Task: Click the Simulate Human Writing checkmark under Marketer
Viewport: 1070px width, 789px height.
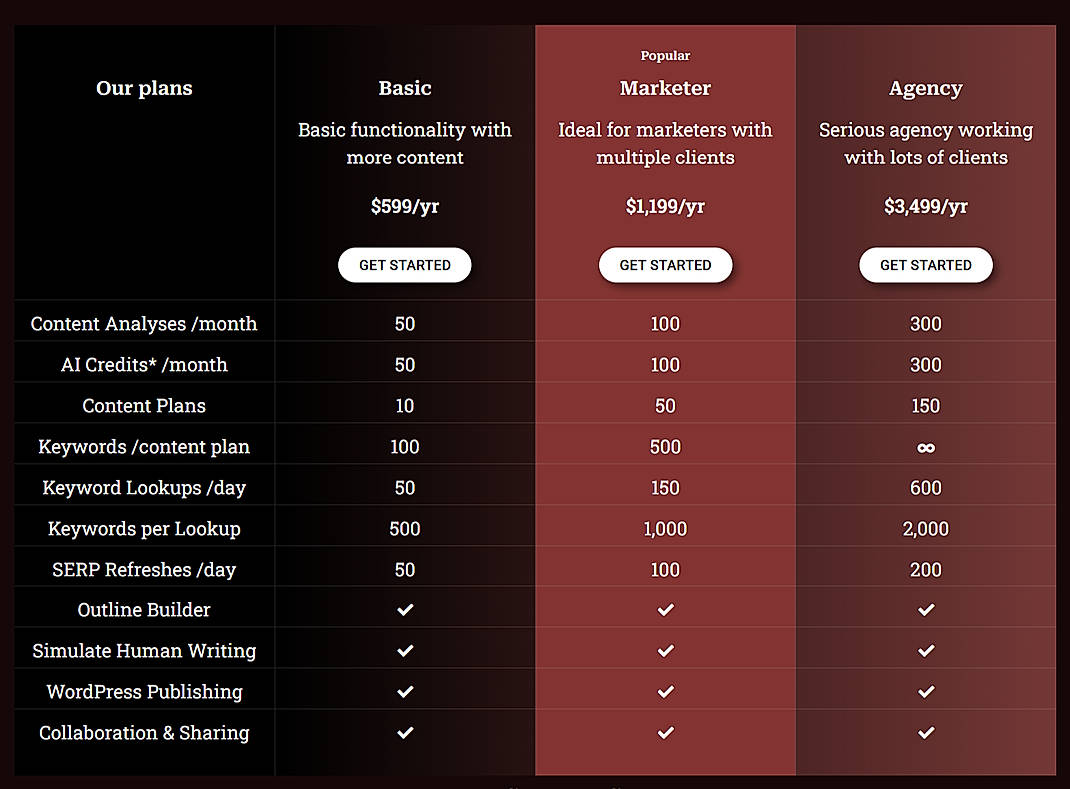Action: pos(665,650)
